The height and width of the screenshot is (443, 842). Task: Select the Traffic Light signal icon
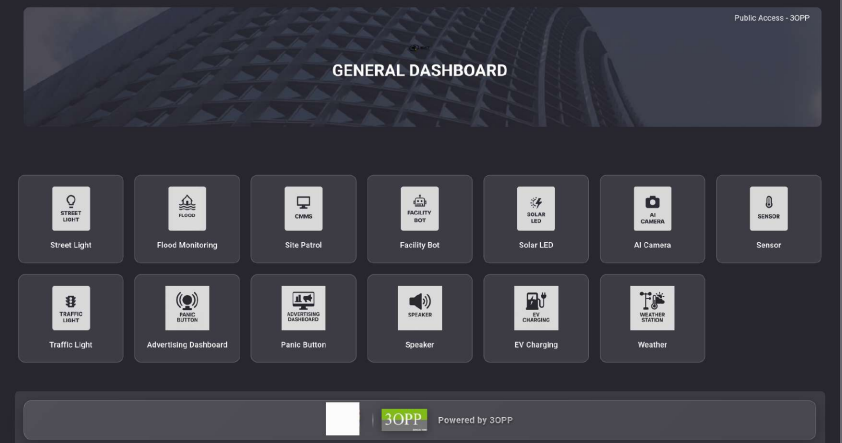coord(71,307)
